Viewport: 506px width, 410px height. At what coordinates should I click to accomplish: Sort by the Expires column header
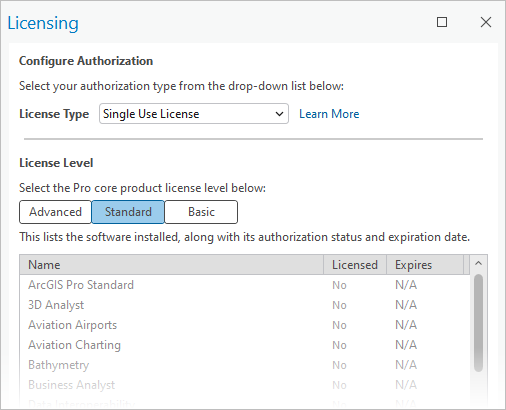tap(425, 265)
